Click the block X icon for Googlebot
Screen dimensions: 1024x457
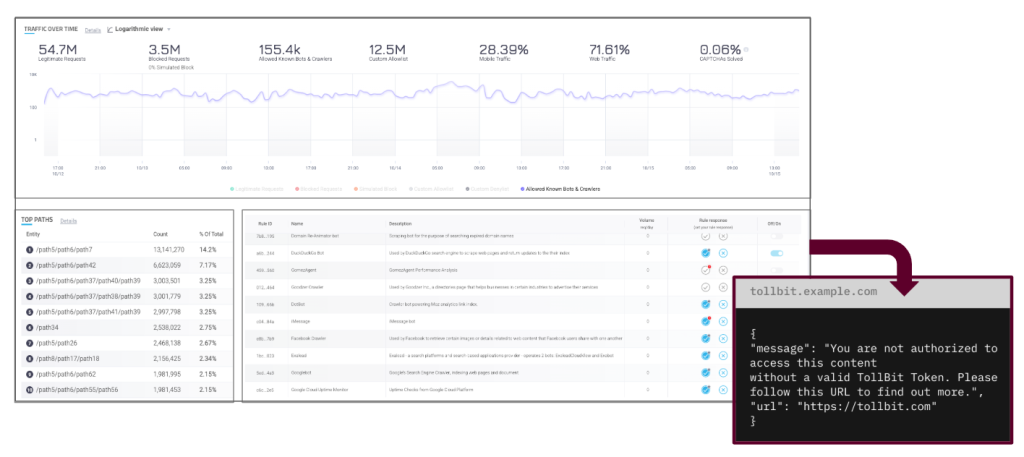point(723,370)
